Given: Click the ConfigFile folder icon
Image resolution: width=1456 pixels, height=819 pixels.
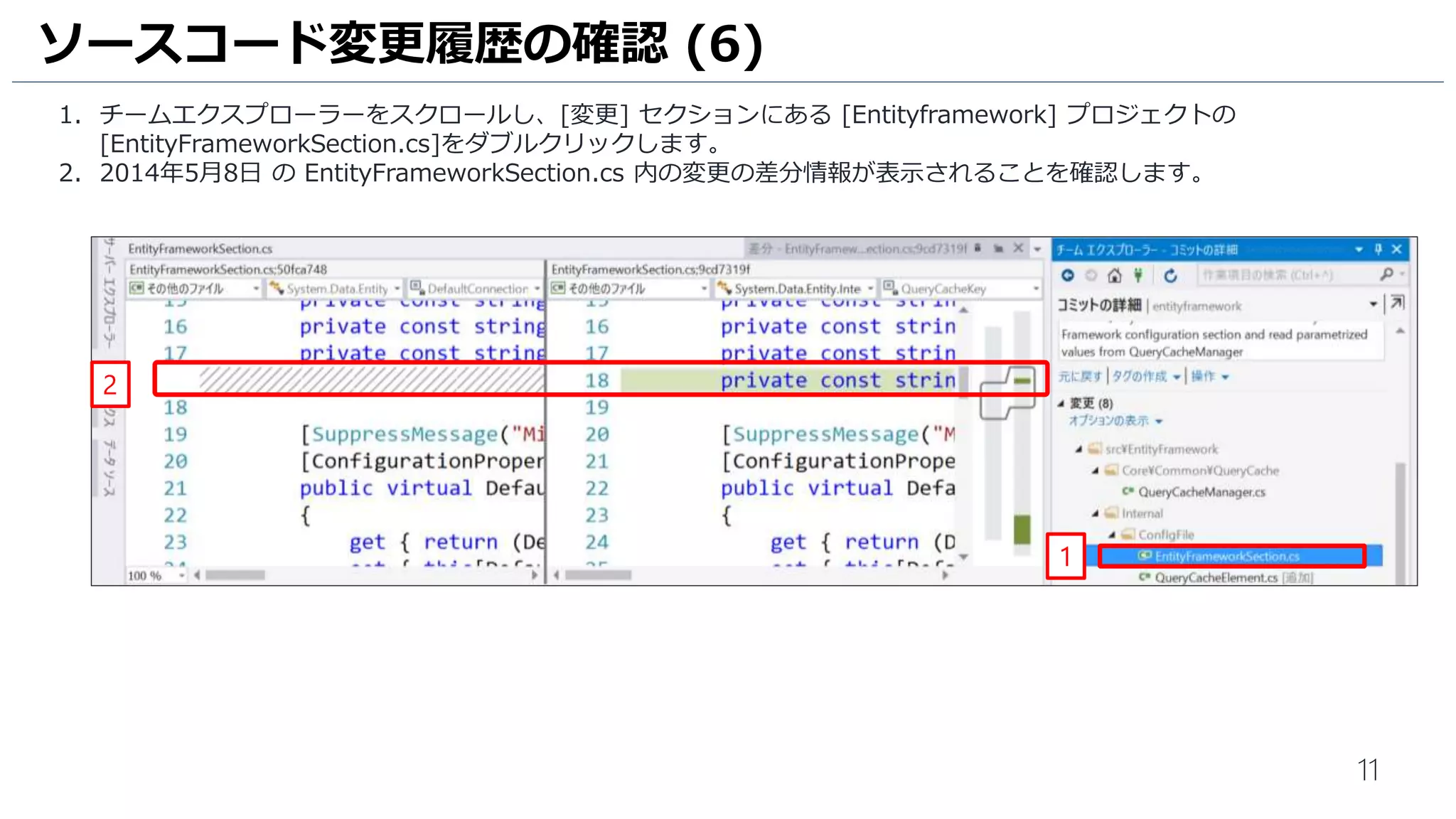Looking at the screenshot, I should [x=1128, y=534].
